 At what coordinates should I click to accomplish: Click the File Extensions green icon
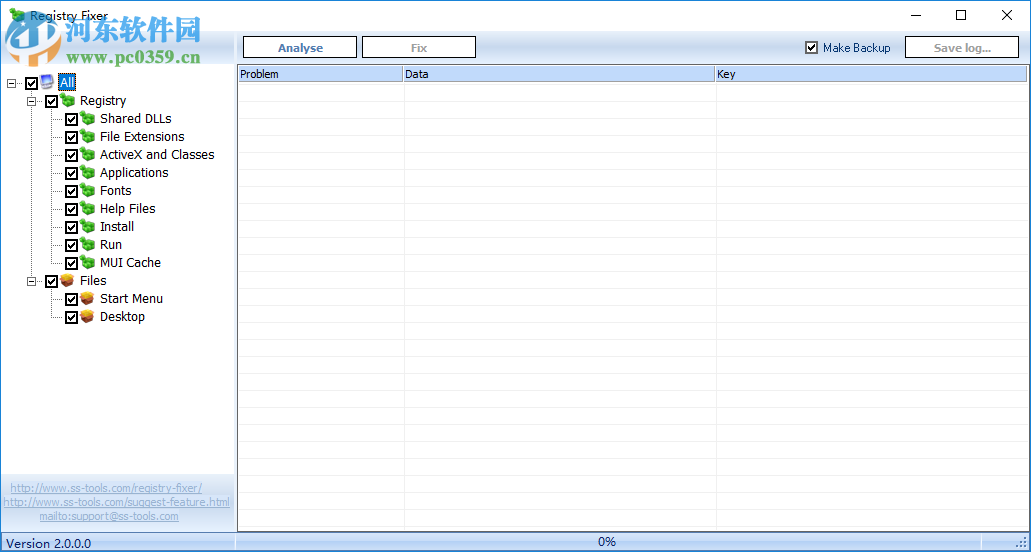tap(87, 137)
